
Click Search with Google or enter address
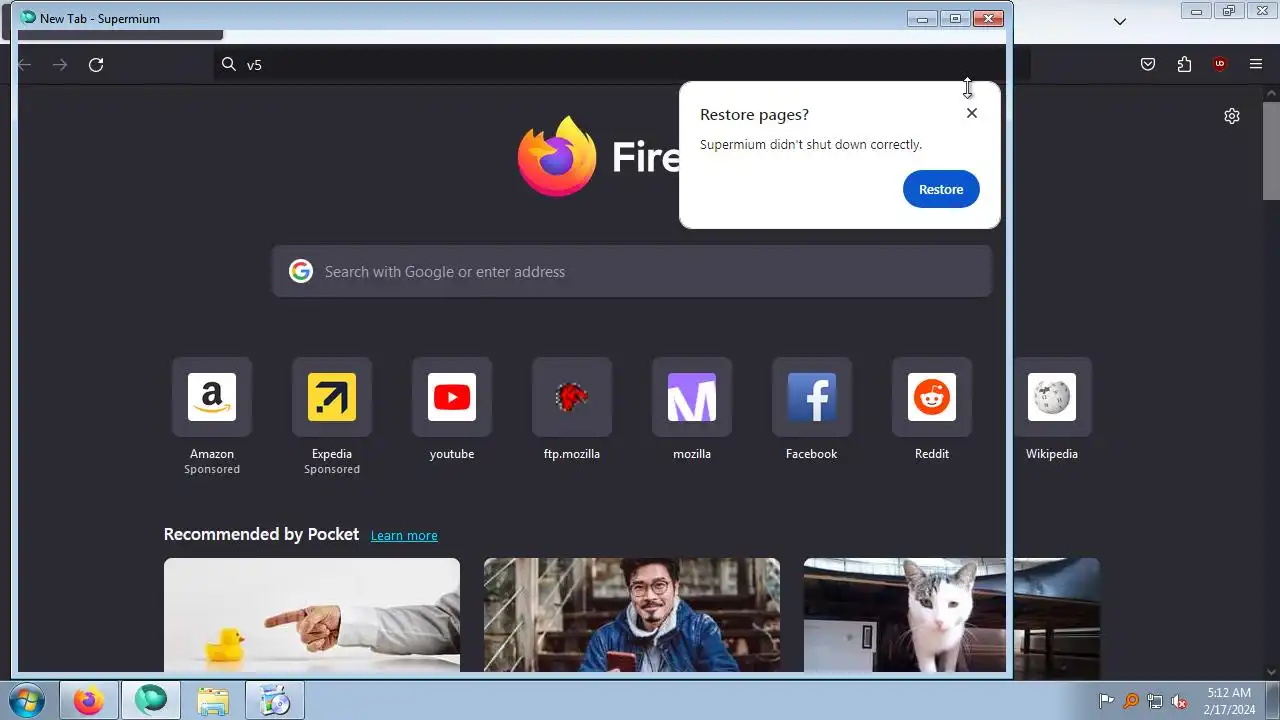coord(632,272)
